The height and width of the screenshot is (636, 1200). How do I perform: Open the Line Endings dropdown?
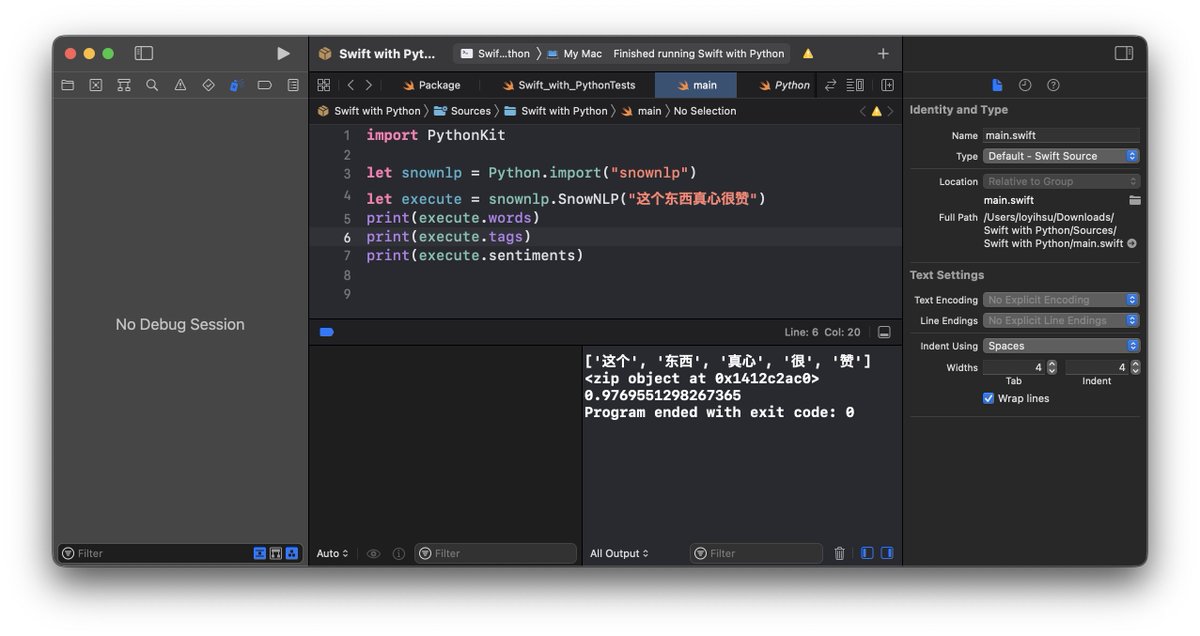click(x=1061, y=320)
